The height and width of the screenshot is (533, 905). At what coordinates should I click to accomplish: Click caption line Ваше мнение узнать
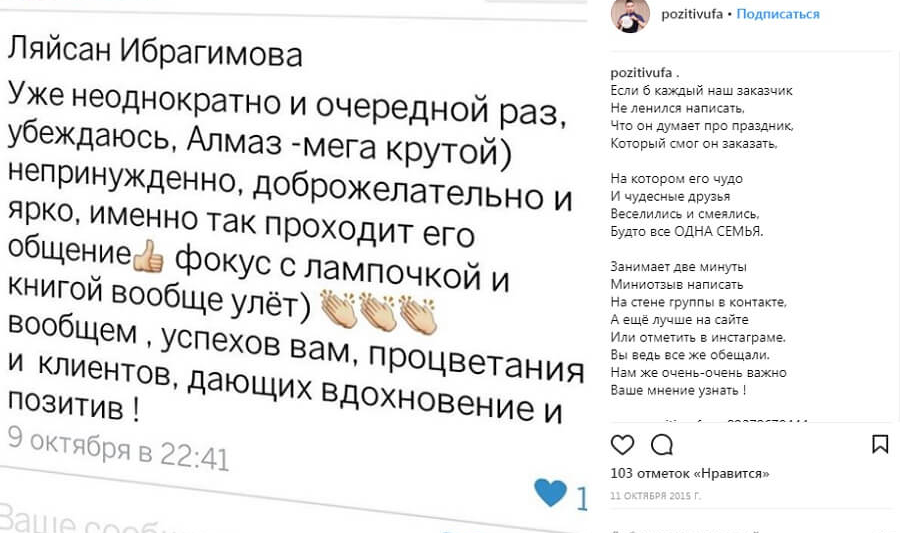[x=678, y=390]
